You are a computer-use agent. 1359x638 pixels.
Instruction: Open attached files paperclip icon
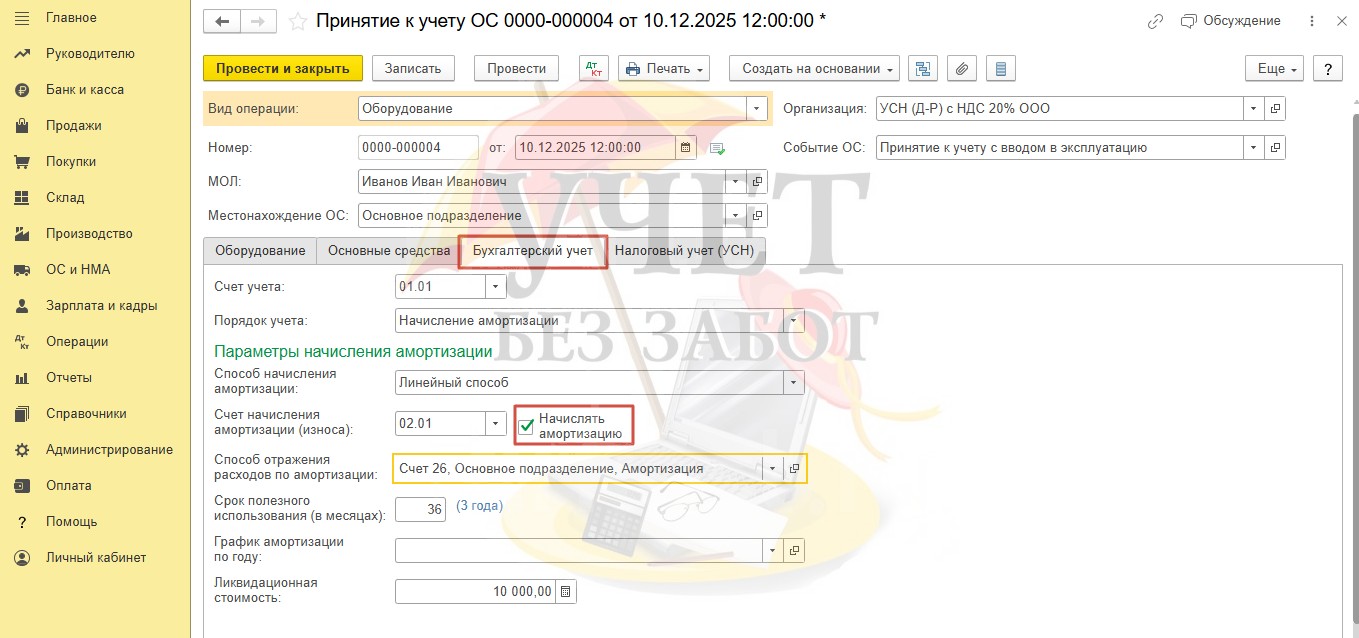[x=962, y=68]
